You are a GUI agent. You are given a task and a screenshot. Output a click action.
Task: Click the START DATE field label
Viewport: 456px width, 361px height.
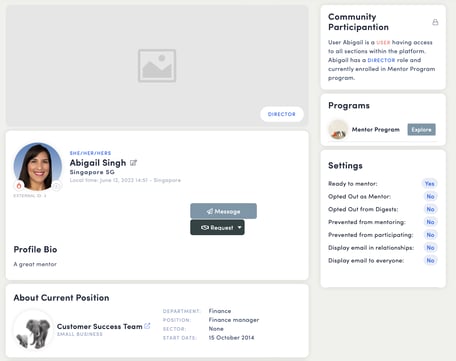coord(180,338)
